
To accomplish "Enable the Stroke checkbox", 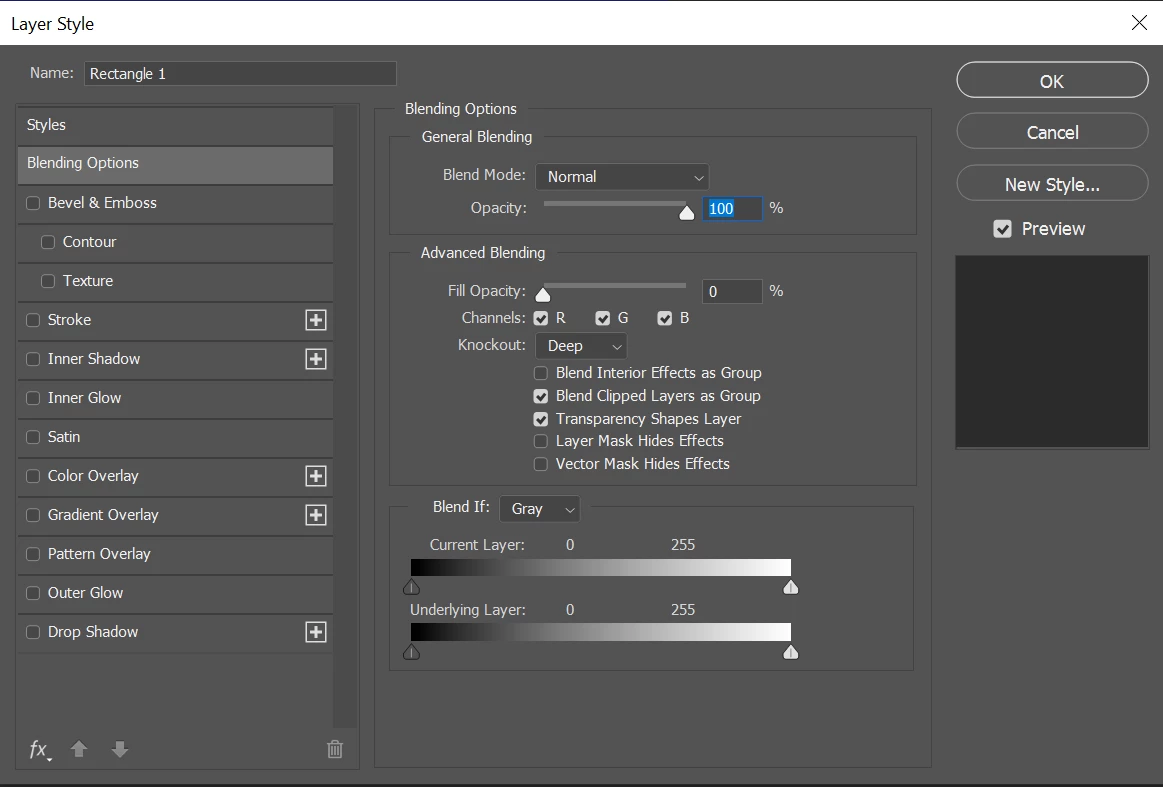I will 33,320.
